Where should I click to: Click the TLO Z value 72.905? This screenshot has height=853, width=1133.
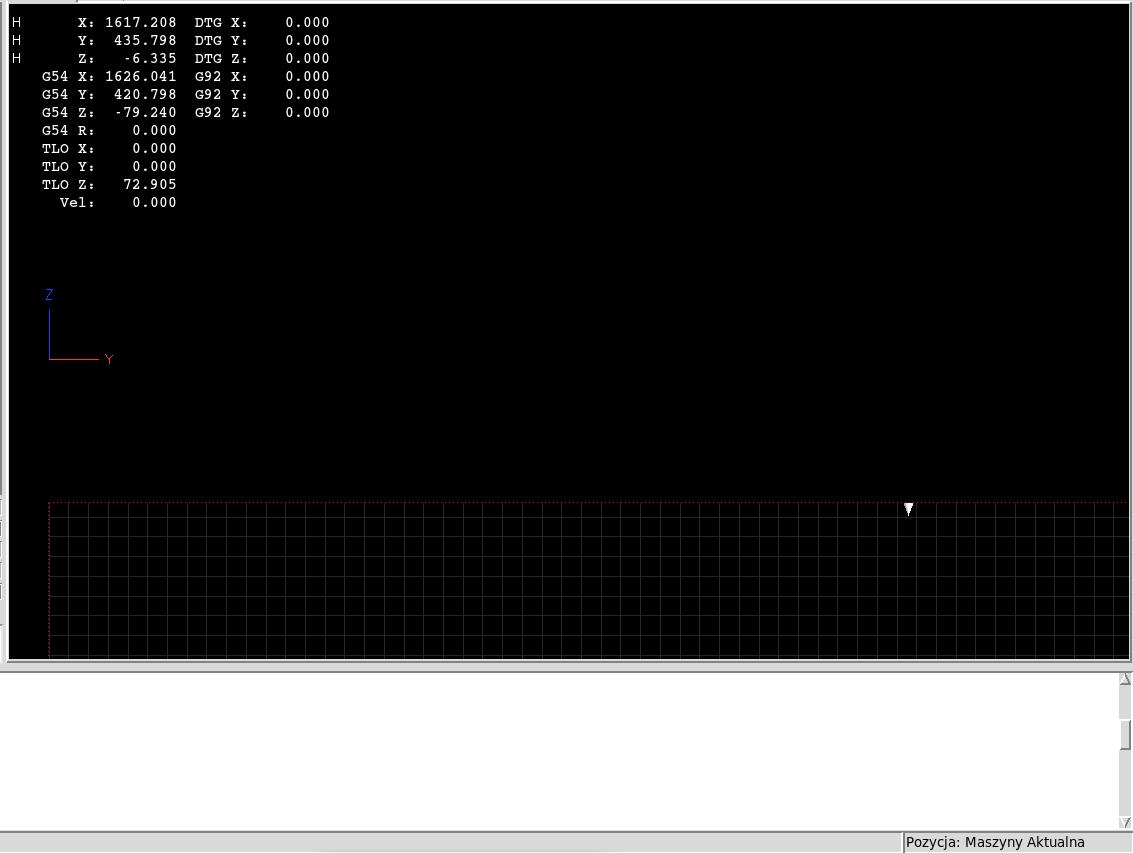coord(150,184)
